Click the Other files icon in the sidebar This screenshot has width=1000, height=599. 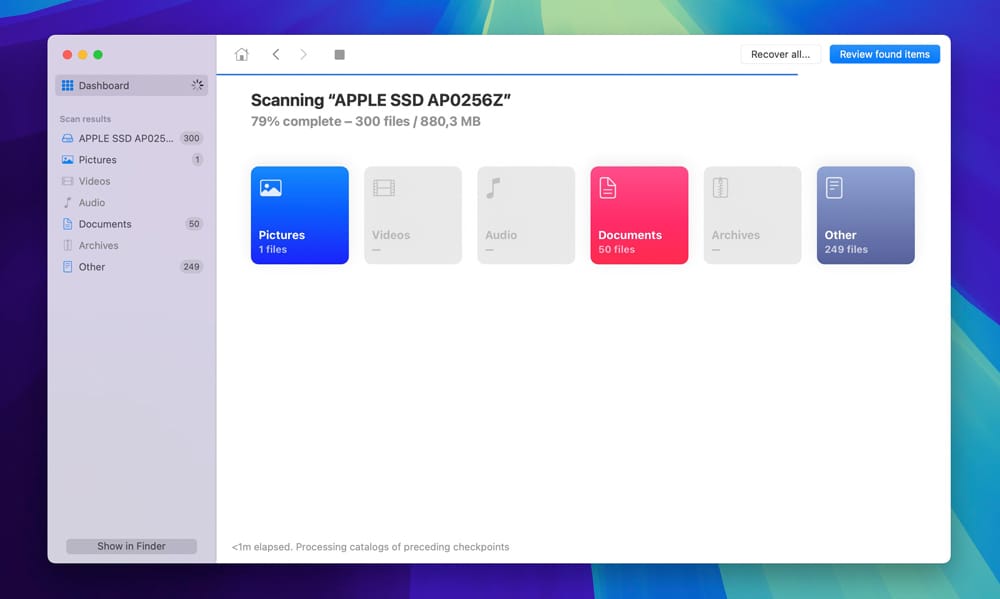pyautogui.click(x=66, y=266)
